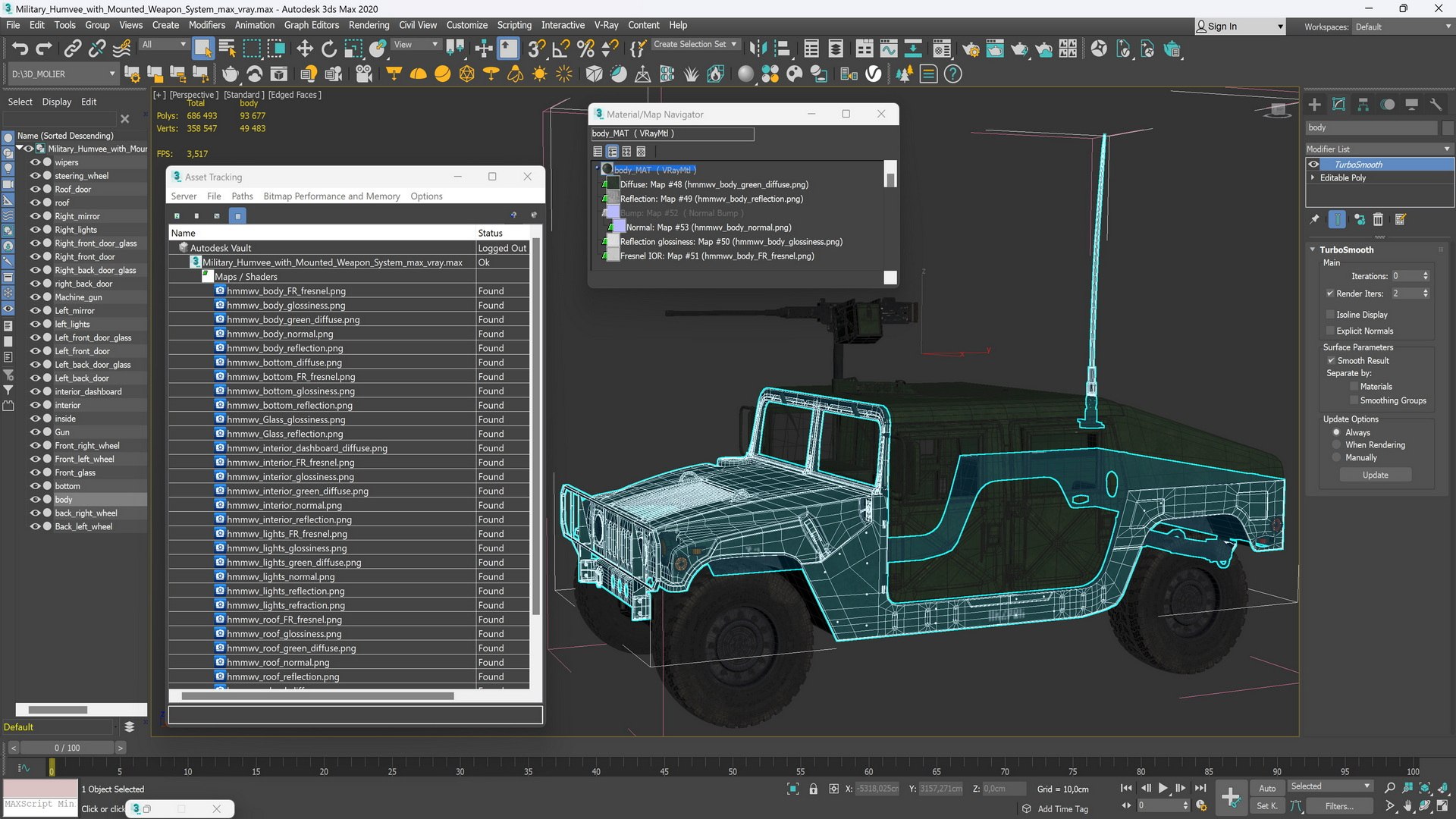Open the View reference coordinate dropdown

[x=416, y=45]
